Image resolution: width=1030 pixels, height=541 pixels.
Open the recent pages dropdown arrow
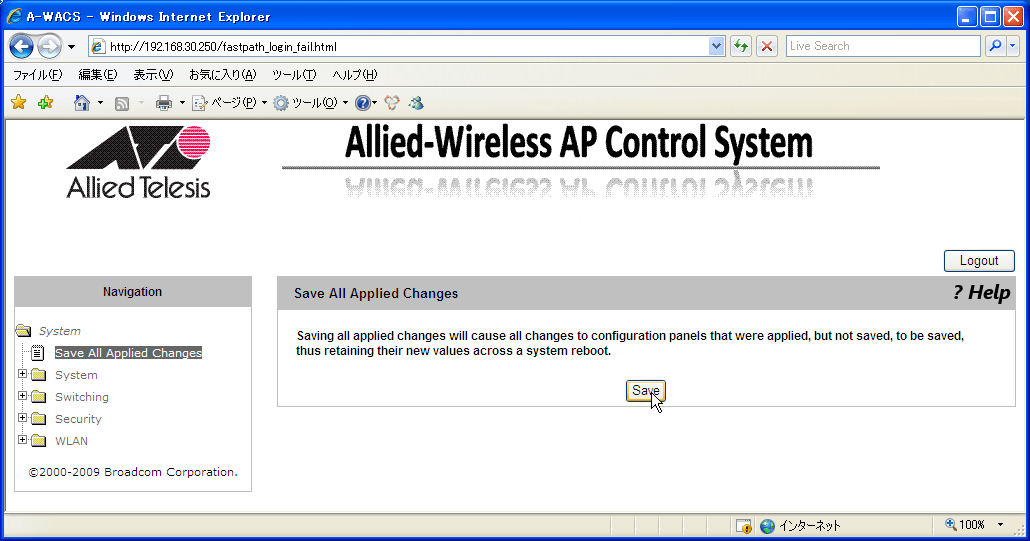(x=72, y=47)
